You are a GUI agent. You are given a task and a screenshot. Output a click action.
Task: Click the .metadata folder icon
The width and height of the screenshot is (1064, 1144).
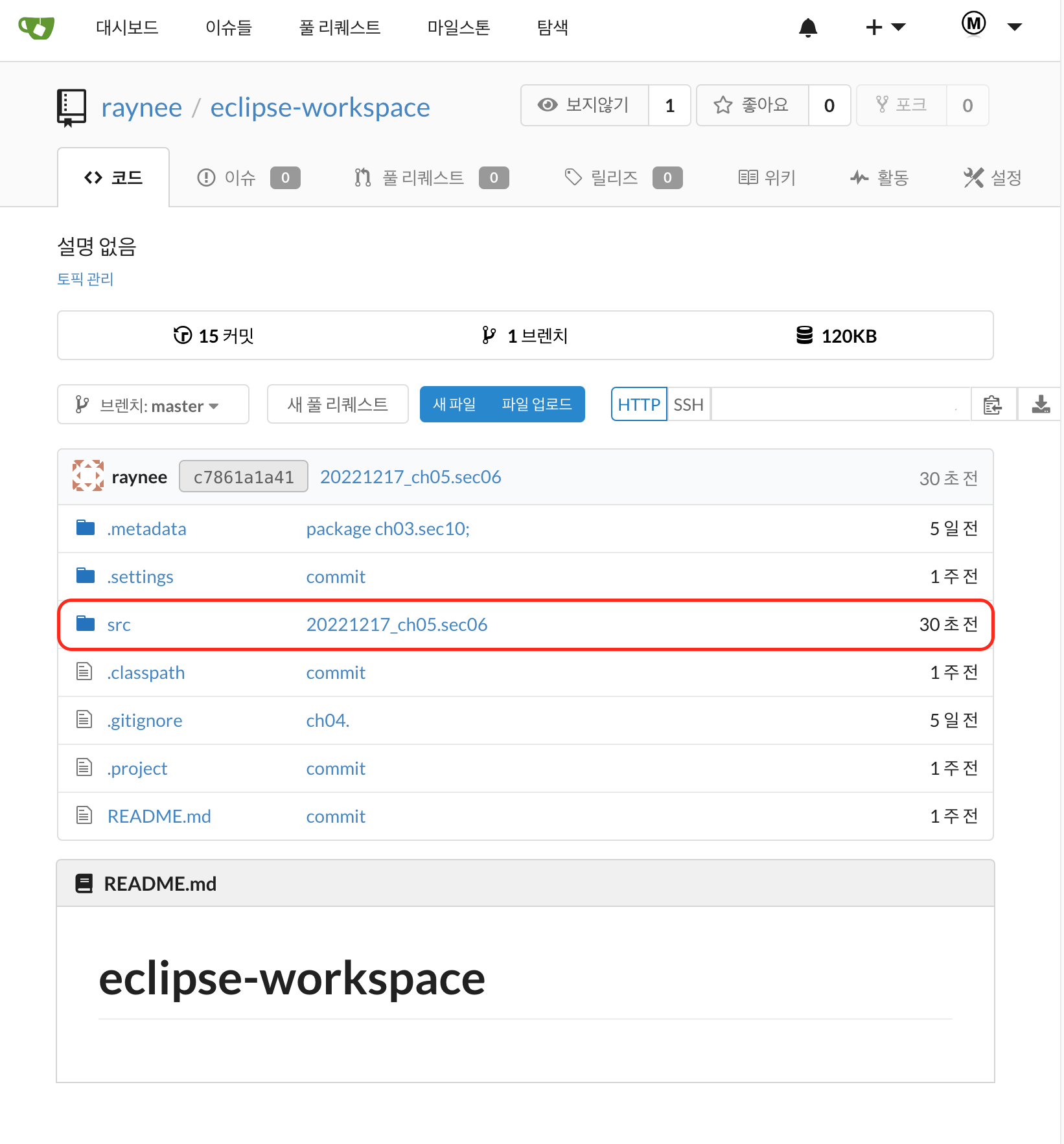tap(86, 528)
